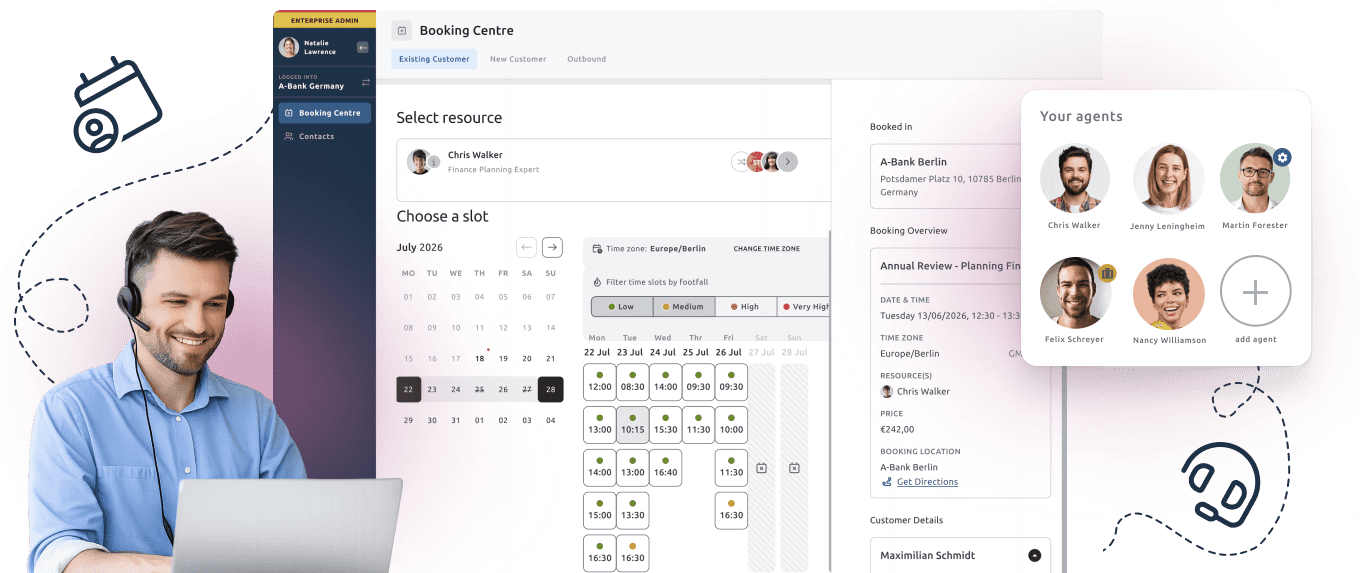The width and height of the screenshot is (1360, 573).
Task: Click the time zone calendar icon
Action: (x=598, y=249)
